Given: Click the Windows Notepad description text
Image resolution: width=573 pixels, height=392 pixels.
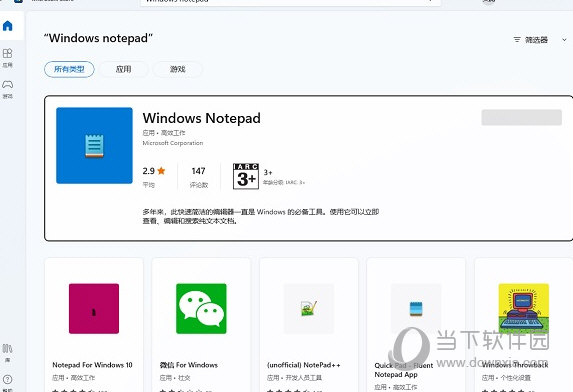Looking at the screenshot, I should click(261, 216).
